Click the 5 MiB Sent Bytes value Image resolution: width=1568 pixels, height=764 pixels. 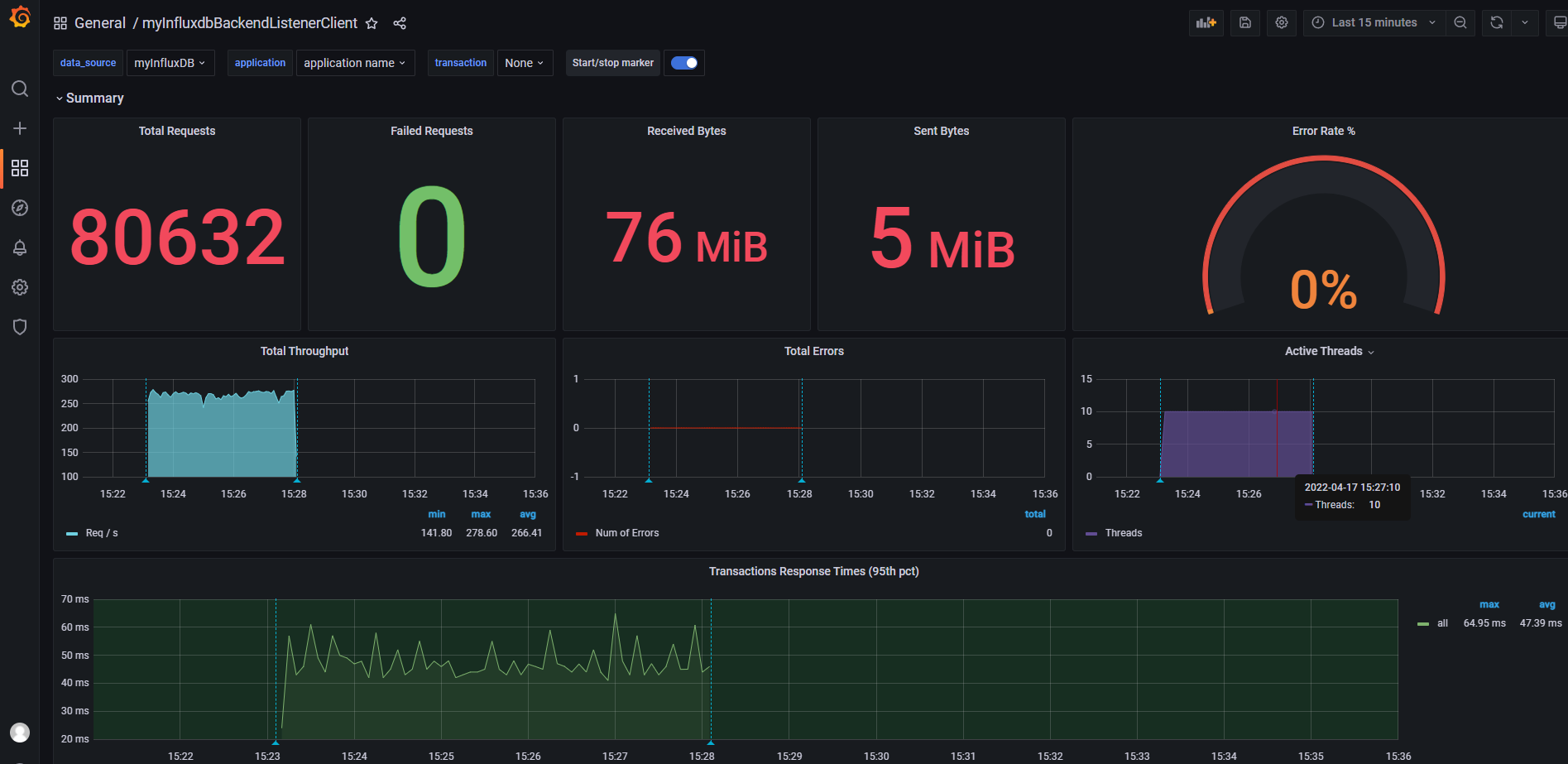coord(942,238)
